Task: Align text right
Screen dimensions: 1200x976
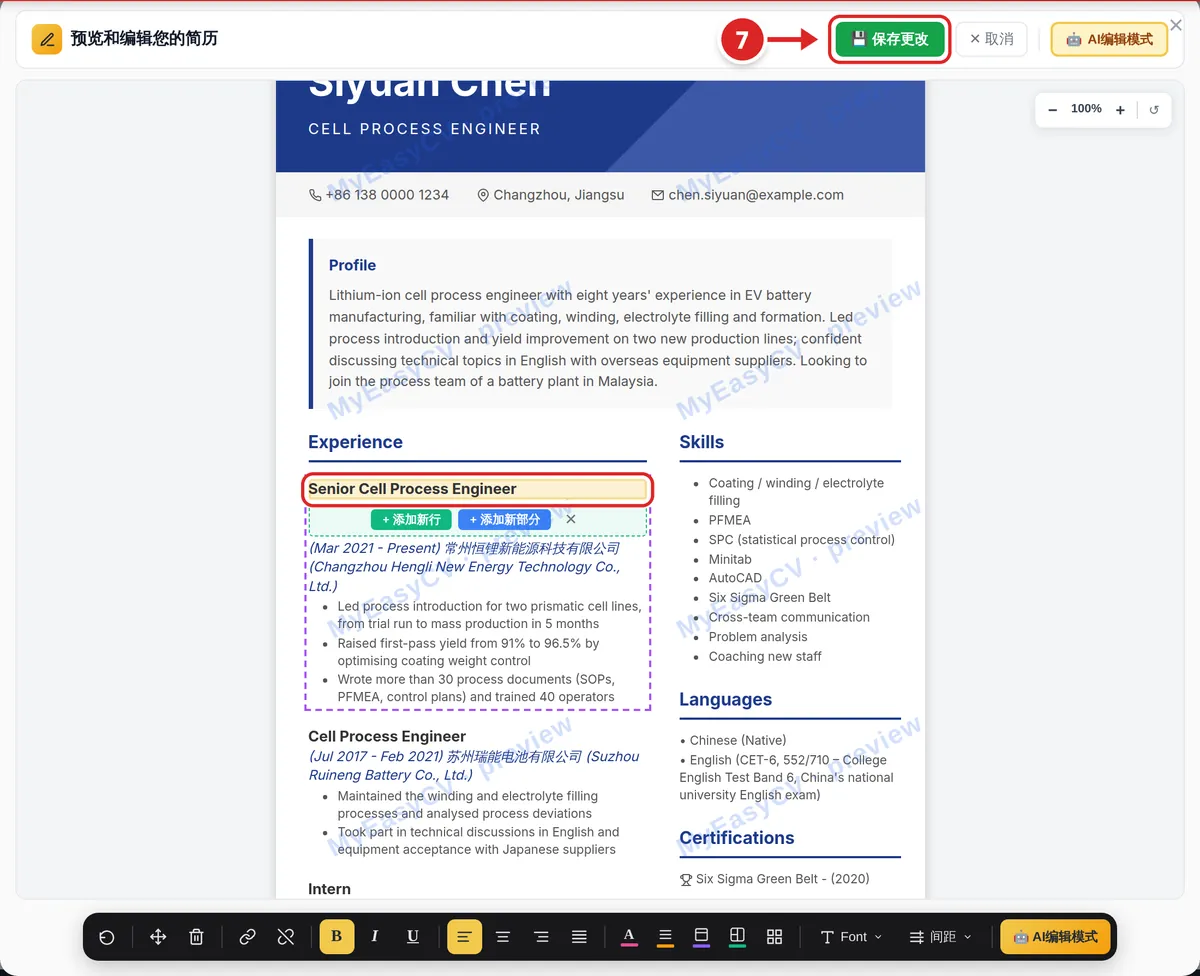Action: [x=541, y=937]
